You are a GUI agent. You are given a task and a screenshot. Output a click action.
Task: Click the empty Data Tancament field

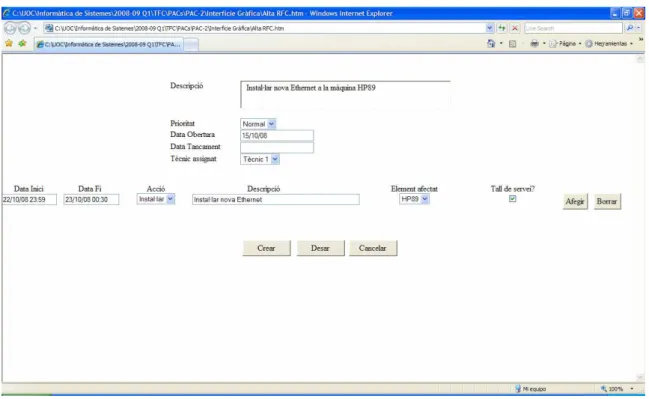277,147
